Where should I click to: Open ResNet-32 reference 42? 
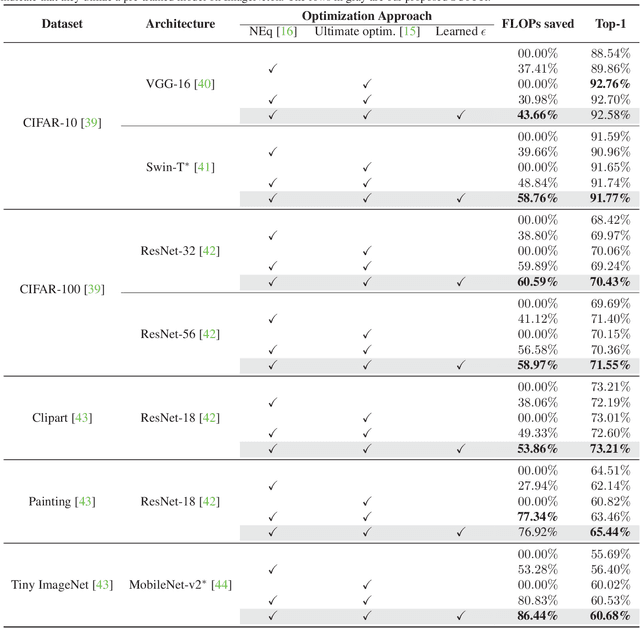click(x=209, y=251)
